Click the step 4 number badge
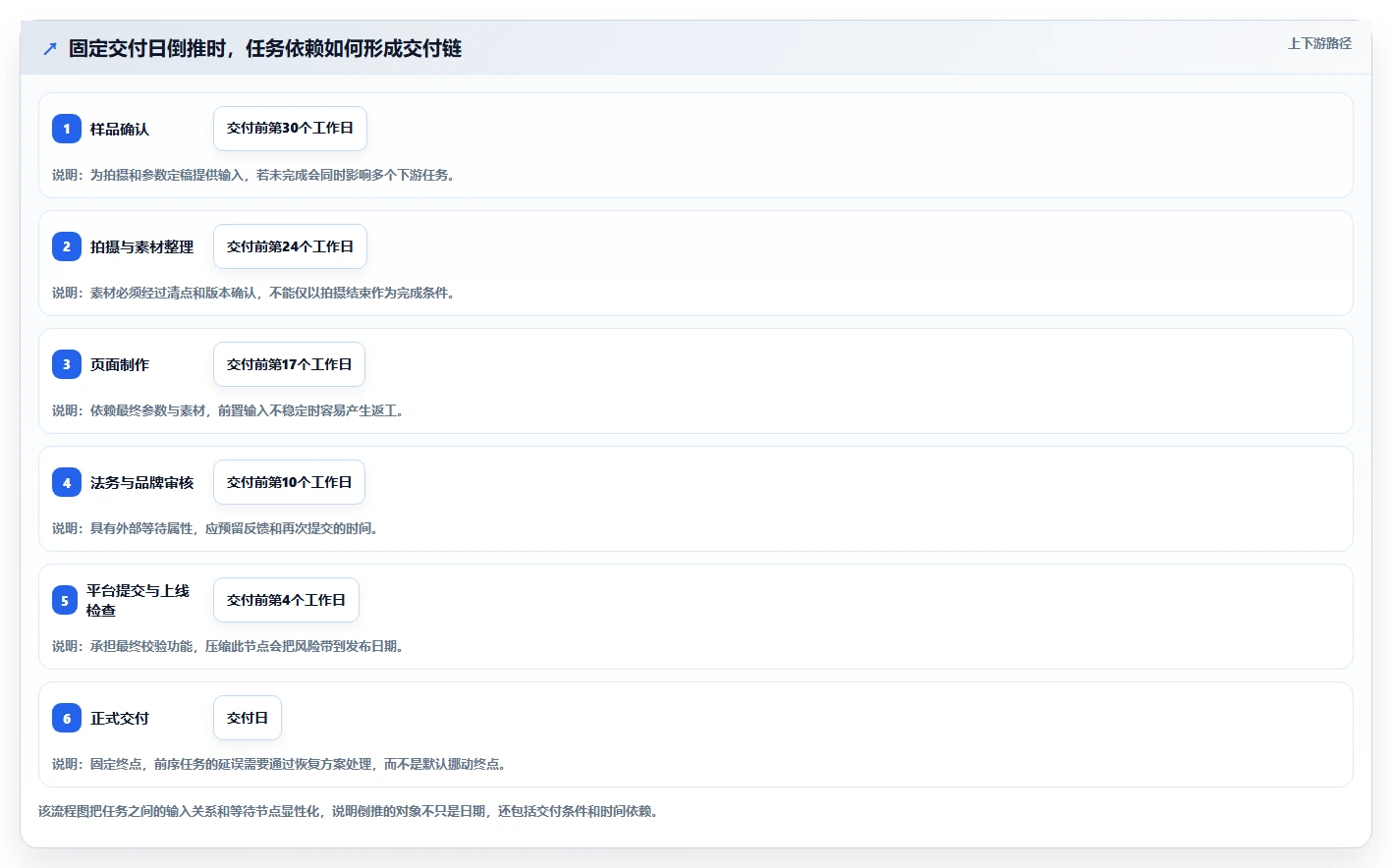 pos(67,482)
